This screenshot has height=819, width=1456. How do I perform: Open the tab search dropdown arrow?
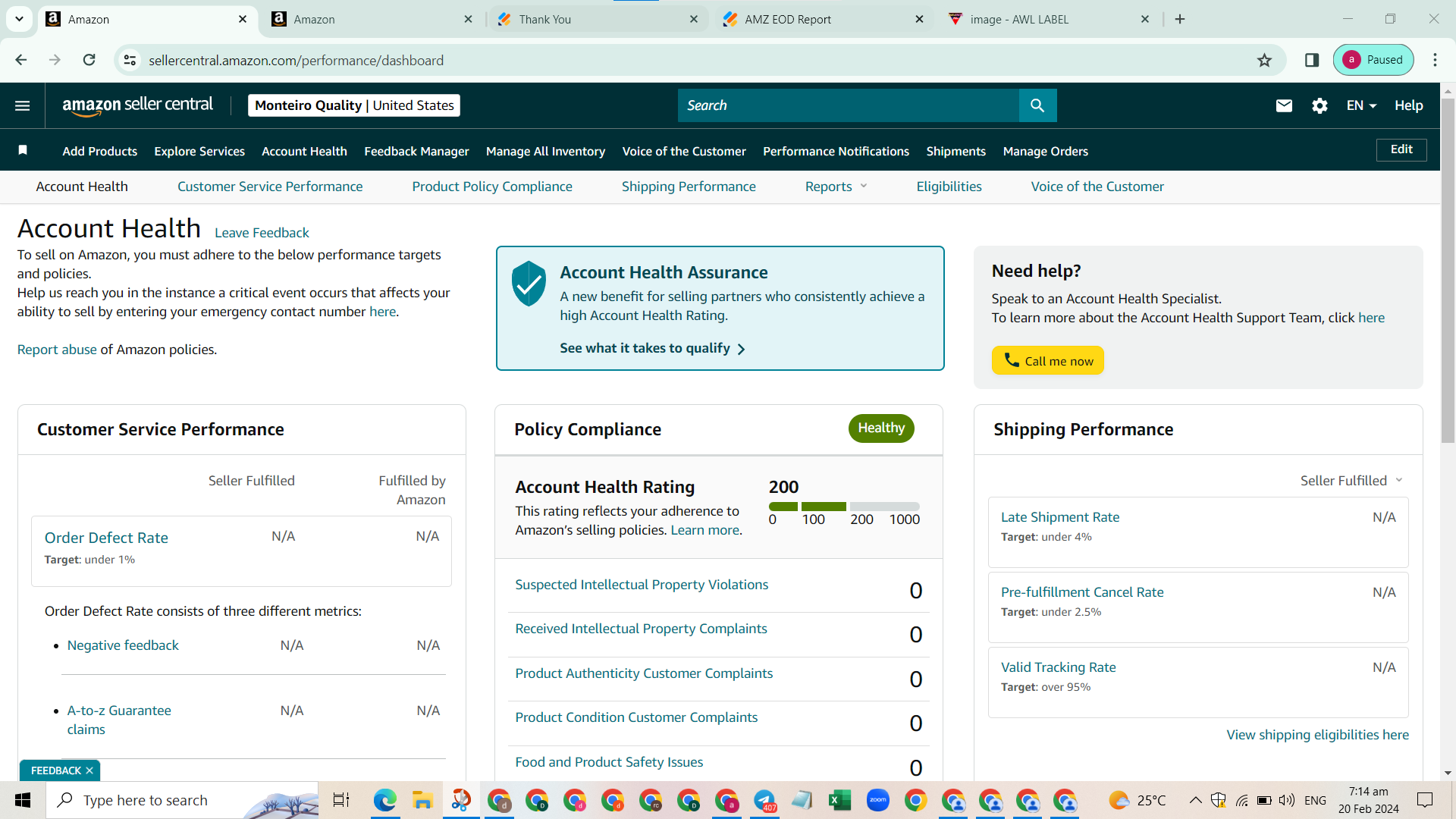tap(19, 19)
